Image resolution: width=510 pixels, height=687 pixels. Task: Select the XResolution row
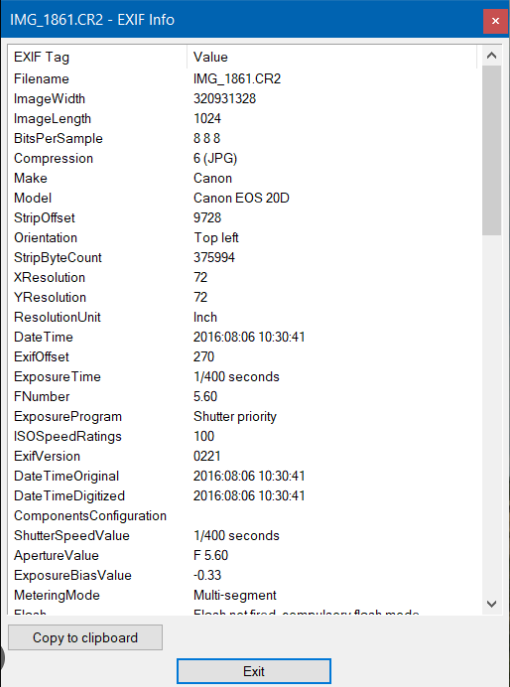point(243,277)
